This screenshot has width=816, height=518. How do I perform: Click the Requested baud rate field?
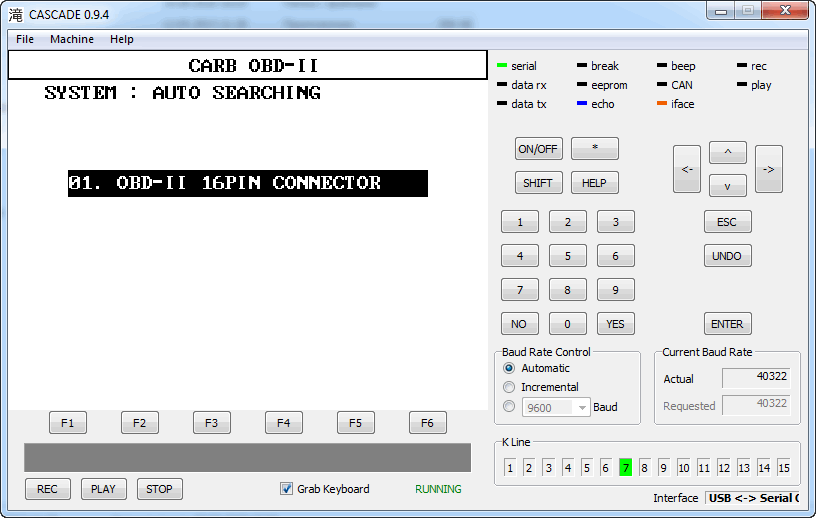click(x=756, y=405)
